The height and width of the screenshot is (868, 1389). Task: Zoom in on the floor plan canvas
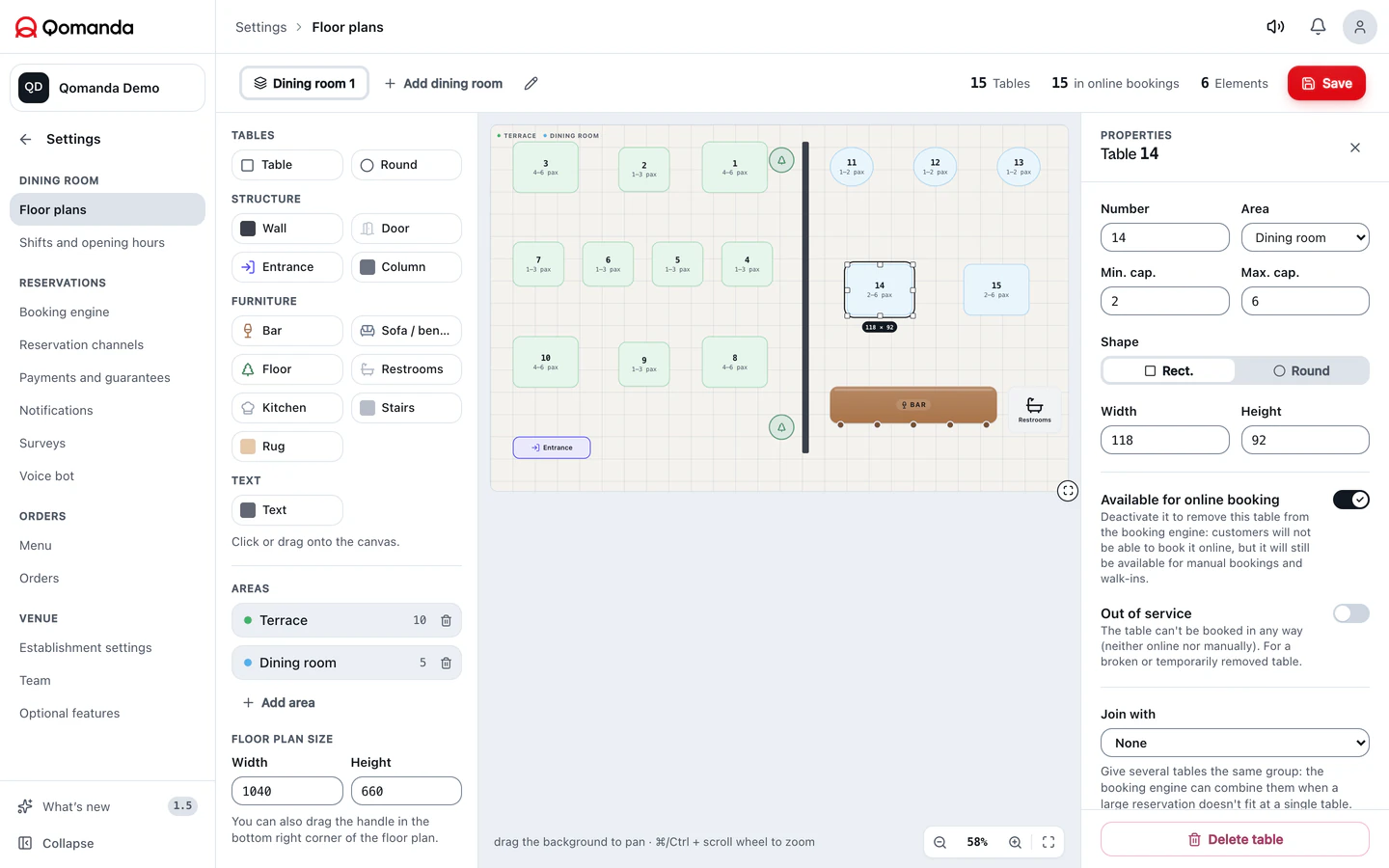1015,842
